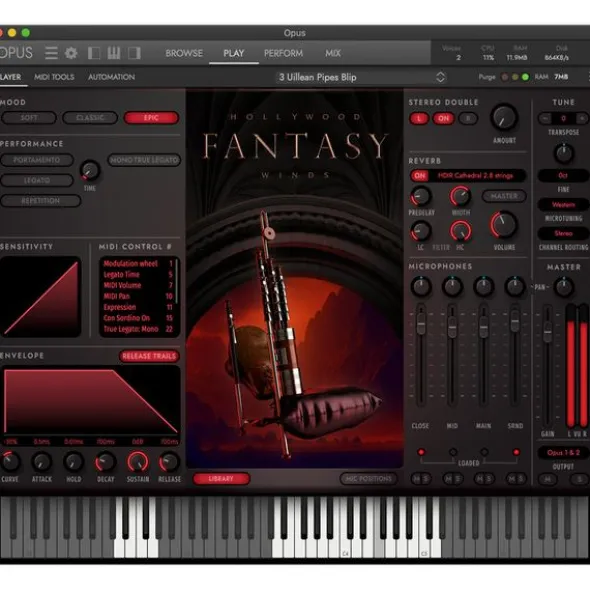Switch to the Perform tab
This screenshot has width=590, height=591.
284,53
